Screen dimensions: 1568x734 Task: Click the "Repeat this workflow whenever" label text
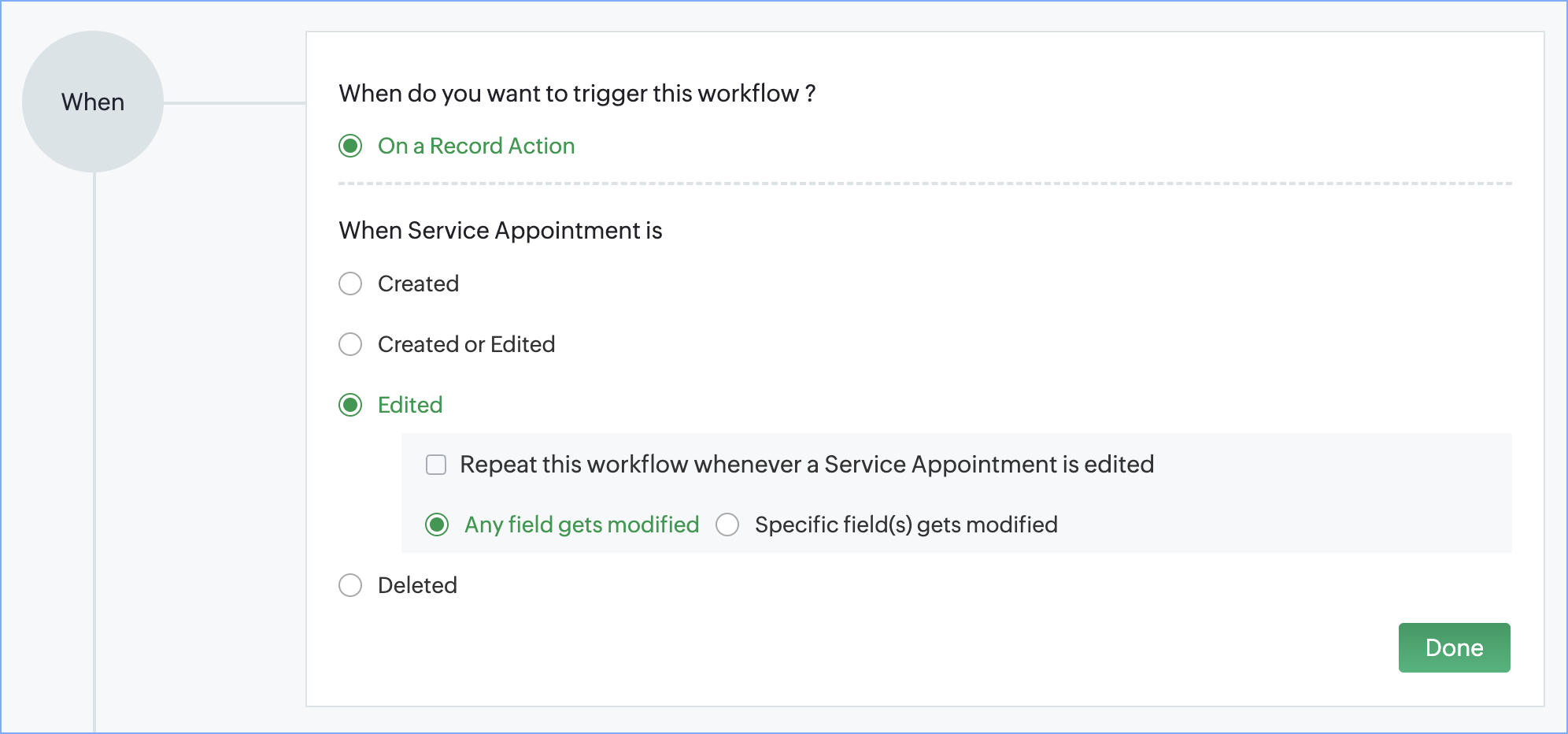(807, 465)
